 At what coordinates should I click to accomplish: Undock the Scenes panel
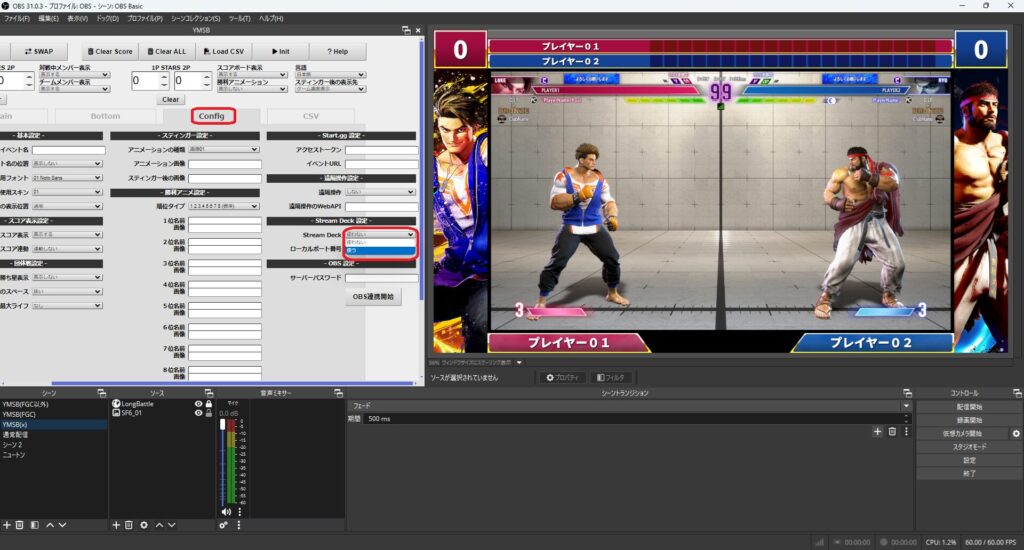(101, 393)
